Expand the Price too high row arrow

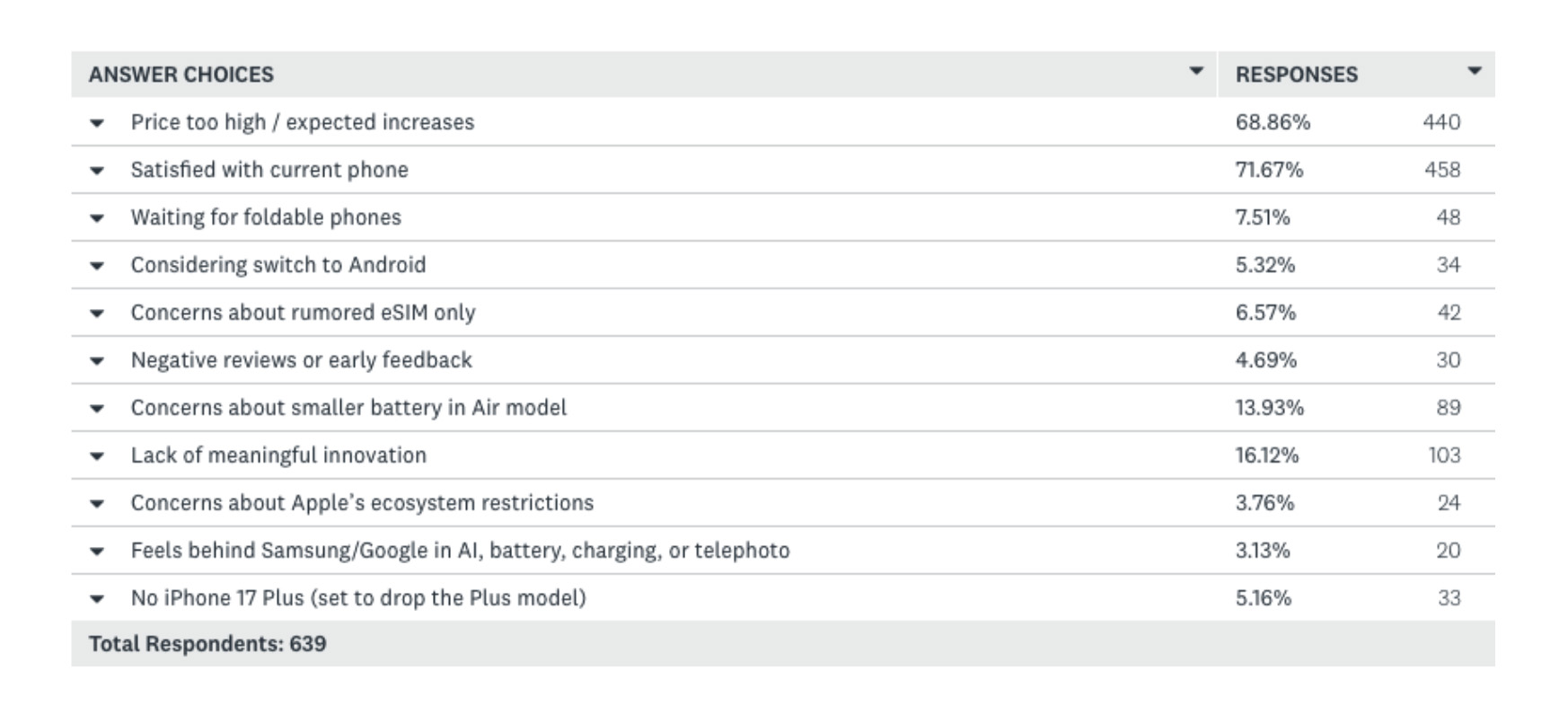[97, 123]
